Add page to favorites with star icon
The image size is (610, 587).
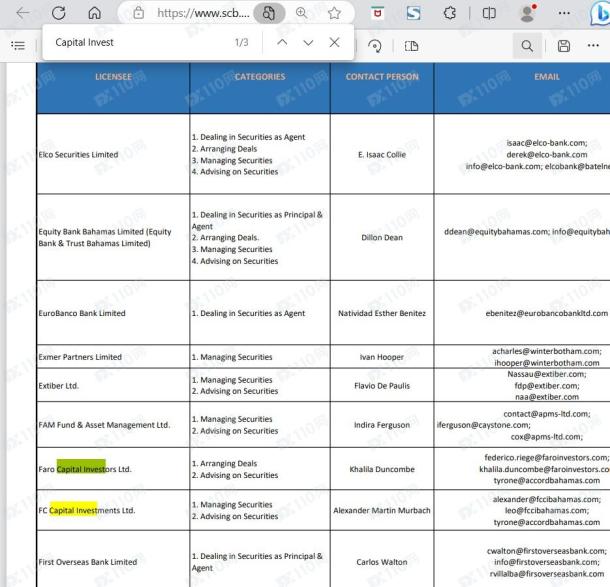334,13
